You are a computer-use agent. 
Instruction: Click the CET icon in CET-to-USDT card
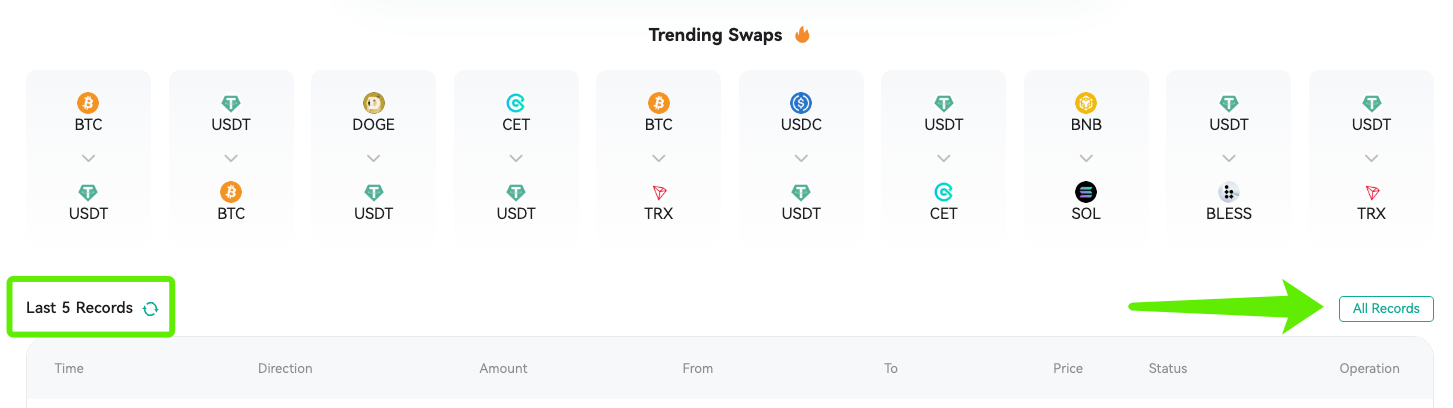pyautogui.click(x=516, y=103)
